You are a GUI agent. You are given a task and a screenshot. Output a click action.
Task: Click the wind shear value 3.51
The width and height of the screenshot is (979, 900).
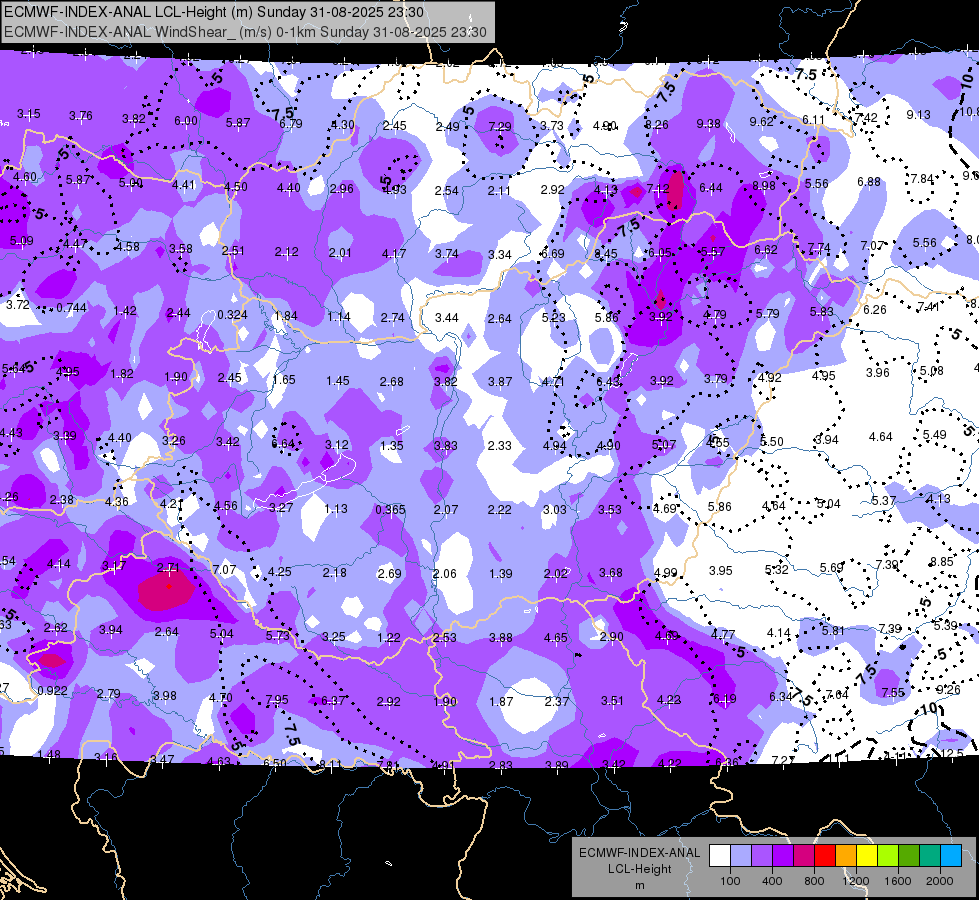click(x=612, y=701)
